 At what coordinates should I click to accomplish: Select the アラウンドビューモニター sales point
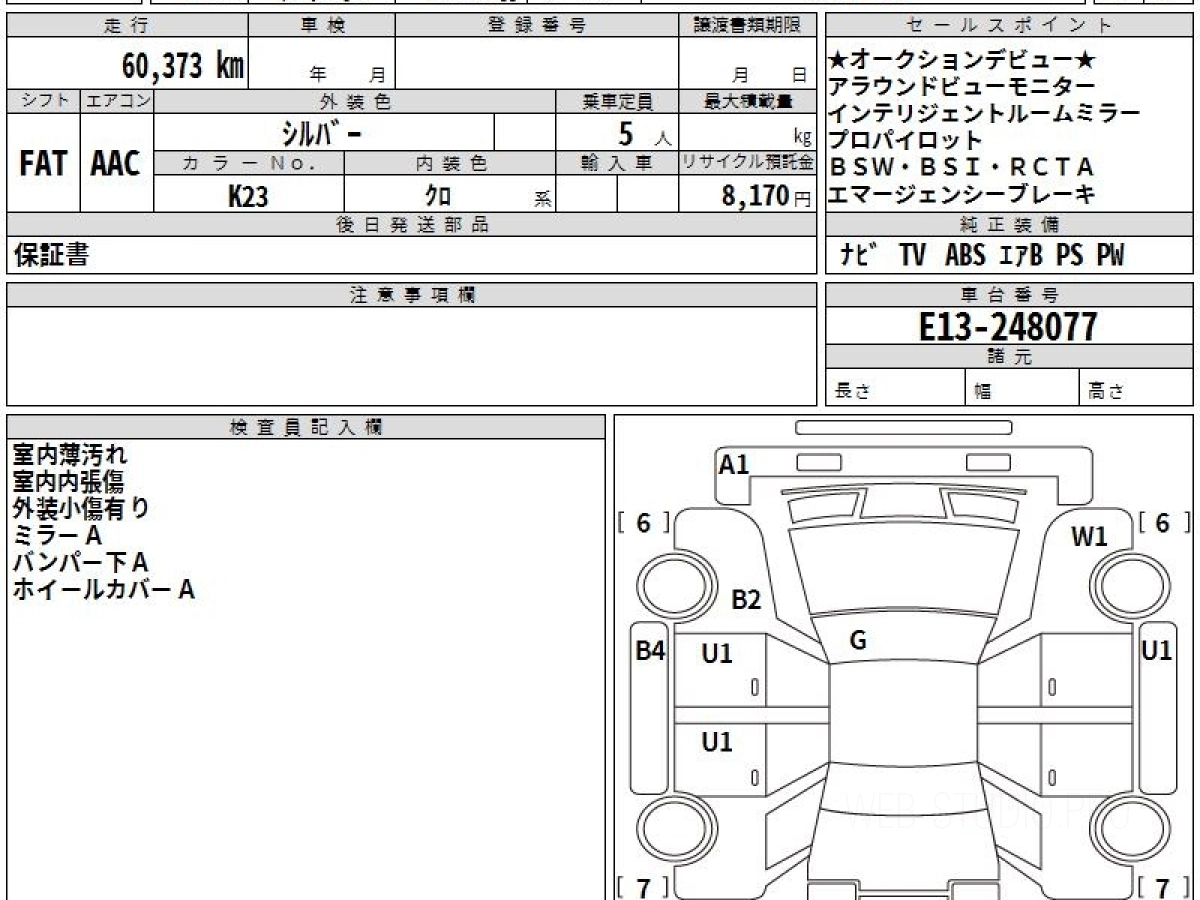[x=961, y=88]
